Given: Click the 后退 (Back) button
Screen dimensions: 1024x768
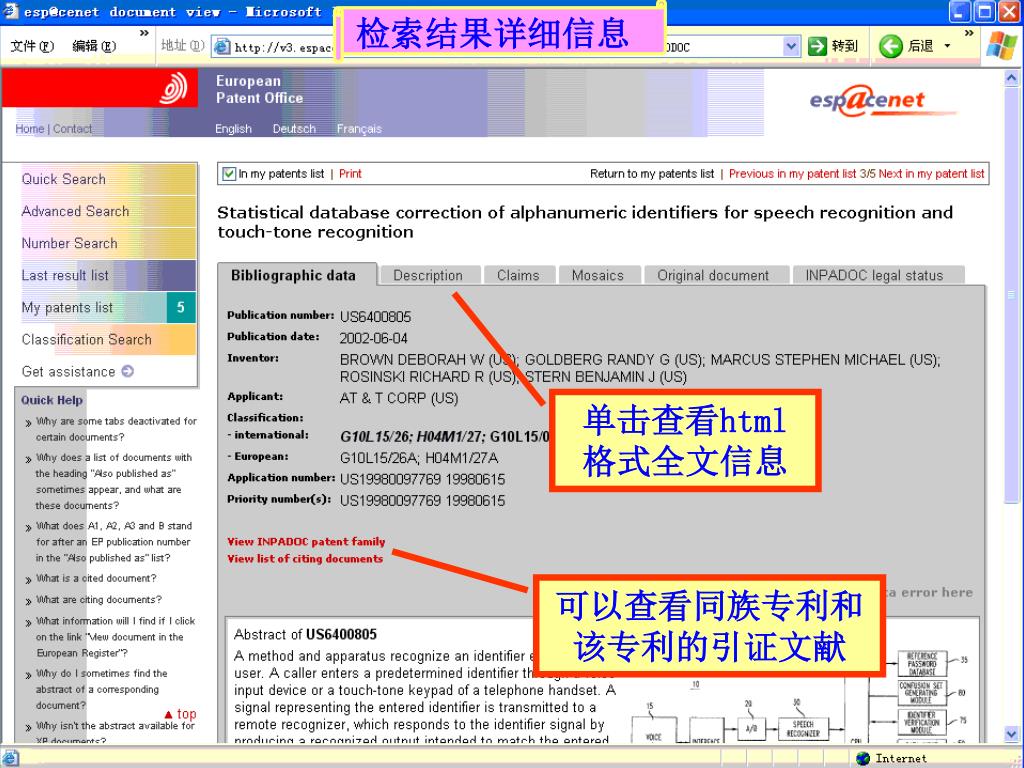Looking at the screenshot, I should point(906,46).
